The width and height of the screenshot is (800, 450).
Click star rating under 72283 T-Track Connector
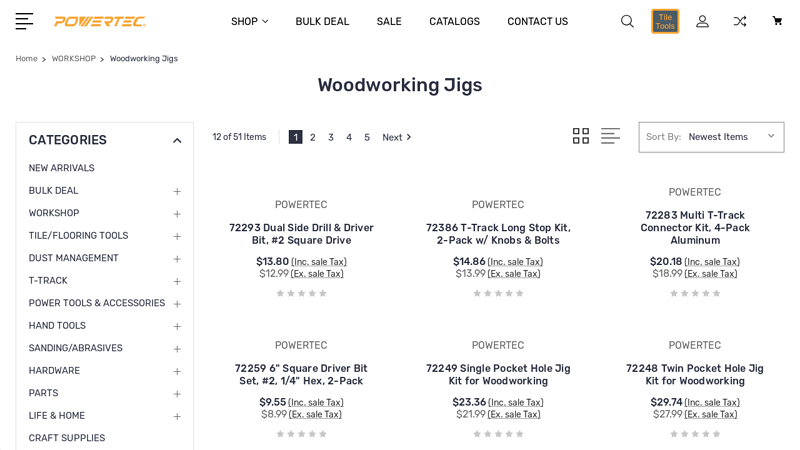(x=695, y=293)
